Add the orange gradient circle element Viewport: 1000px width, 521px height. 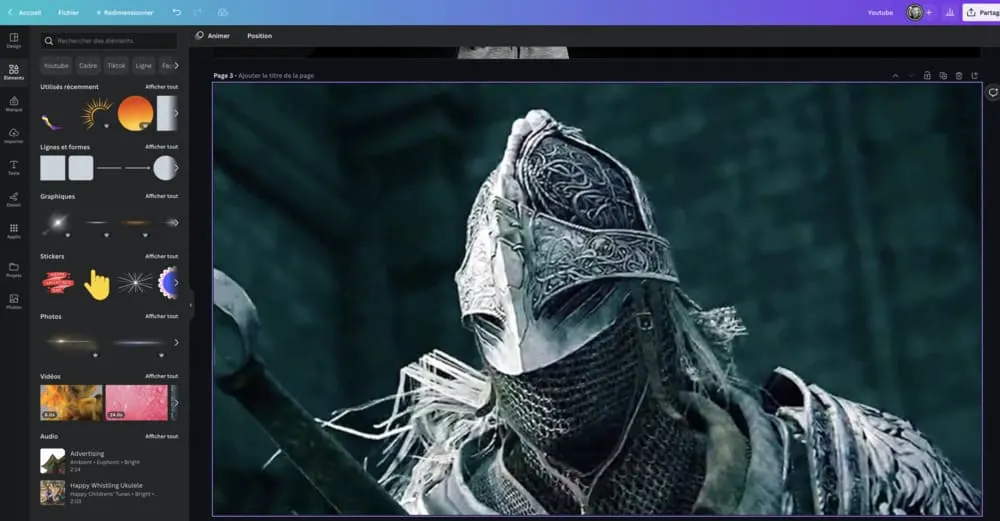[x=135, y=114]
